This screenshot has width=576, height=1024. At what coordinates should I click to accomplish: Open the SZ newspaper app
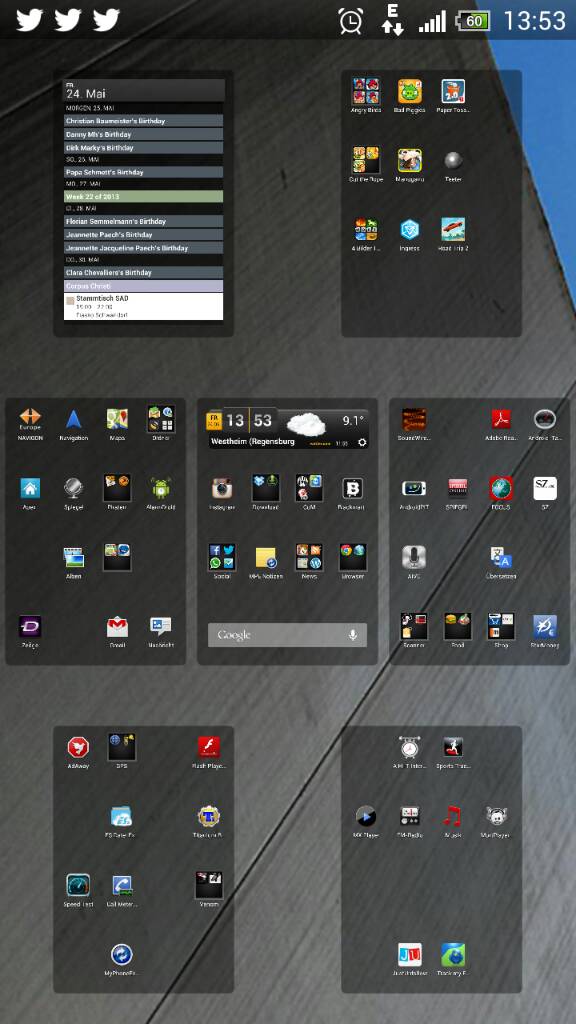pyautogui.click(x=545, y=488)
